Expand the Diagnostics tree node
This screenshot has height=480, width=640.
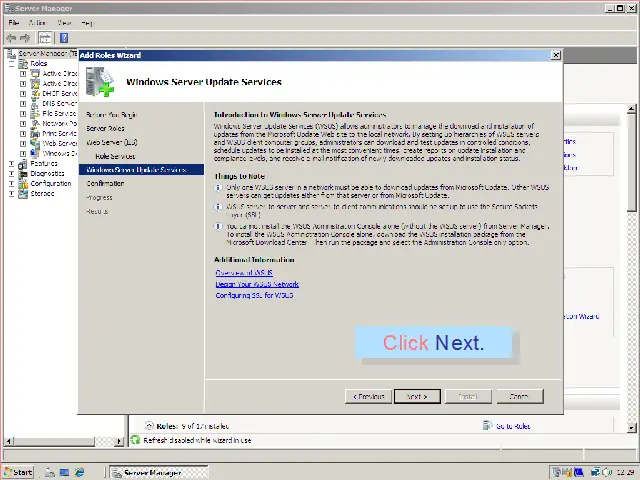coord(11,174)
